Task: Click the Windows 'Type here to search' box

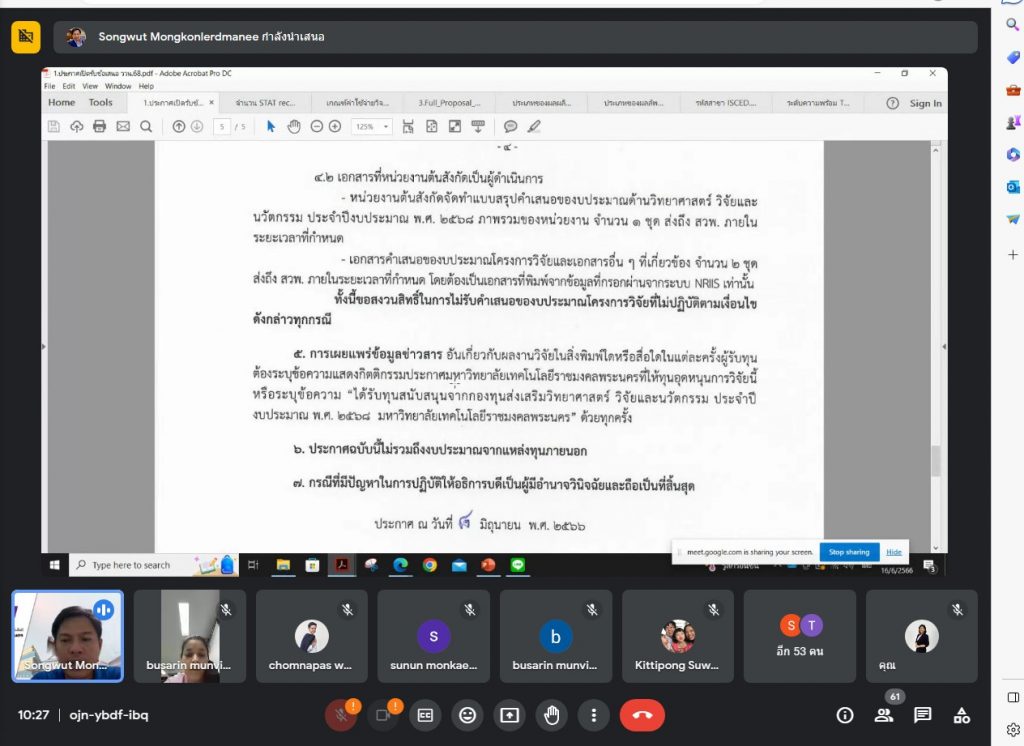Action: pyautogui.click(x=153, y=565)
